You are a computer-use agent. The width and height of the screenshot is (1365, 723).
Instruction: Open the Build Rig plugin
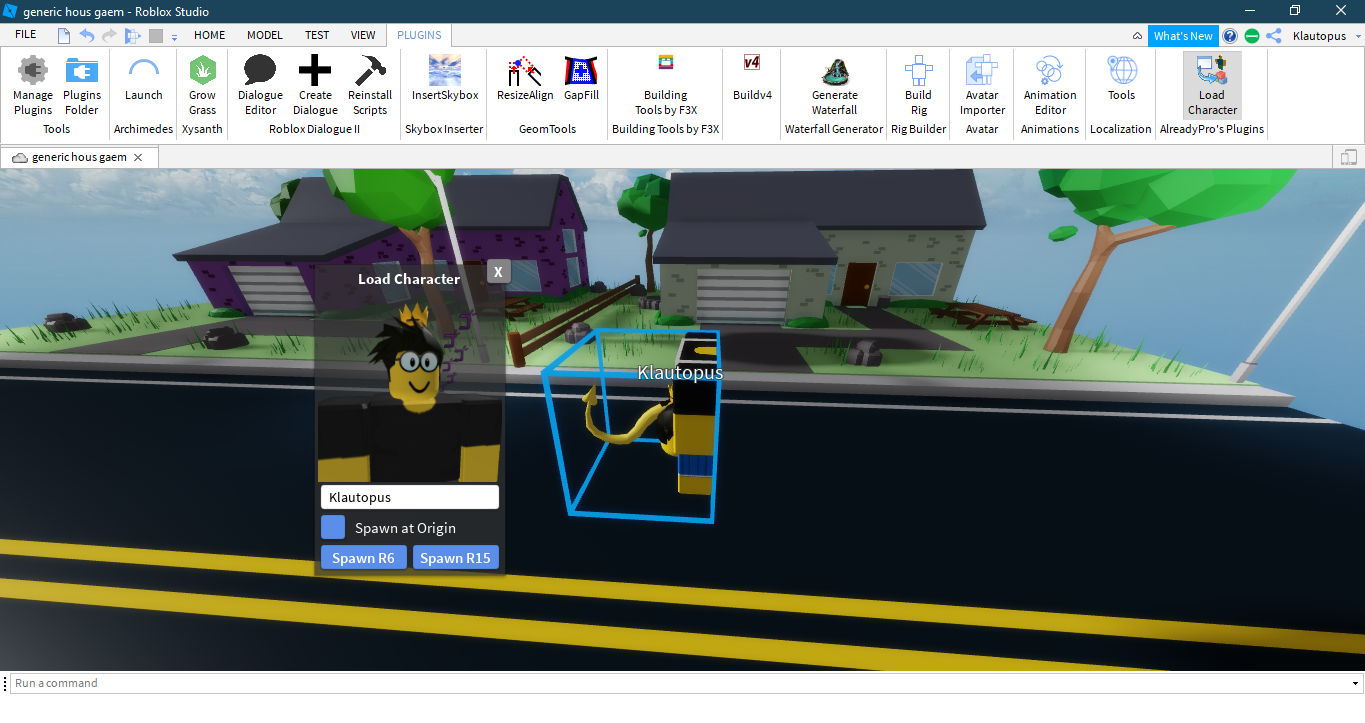[918, 86]
